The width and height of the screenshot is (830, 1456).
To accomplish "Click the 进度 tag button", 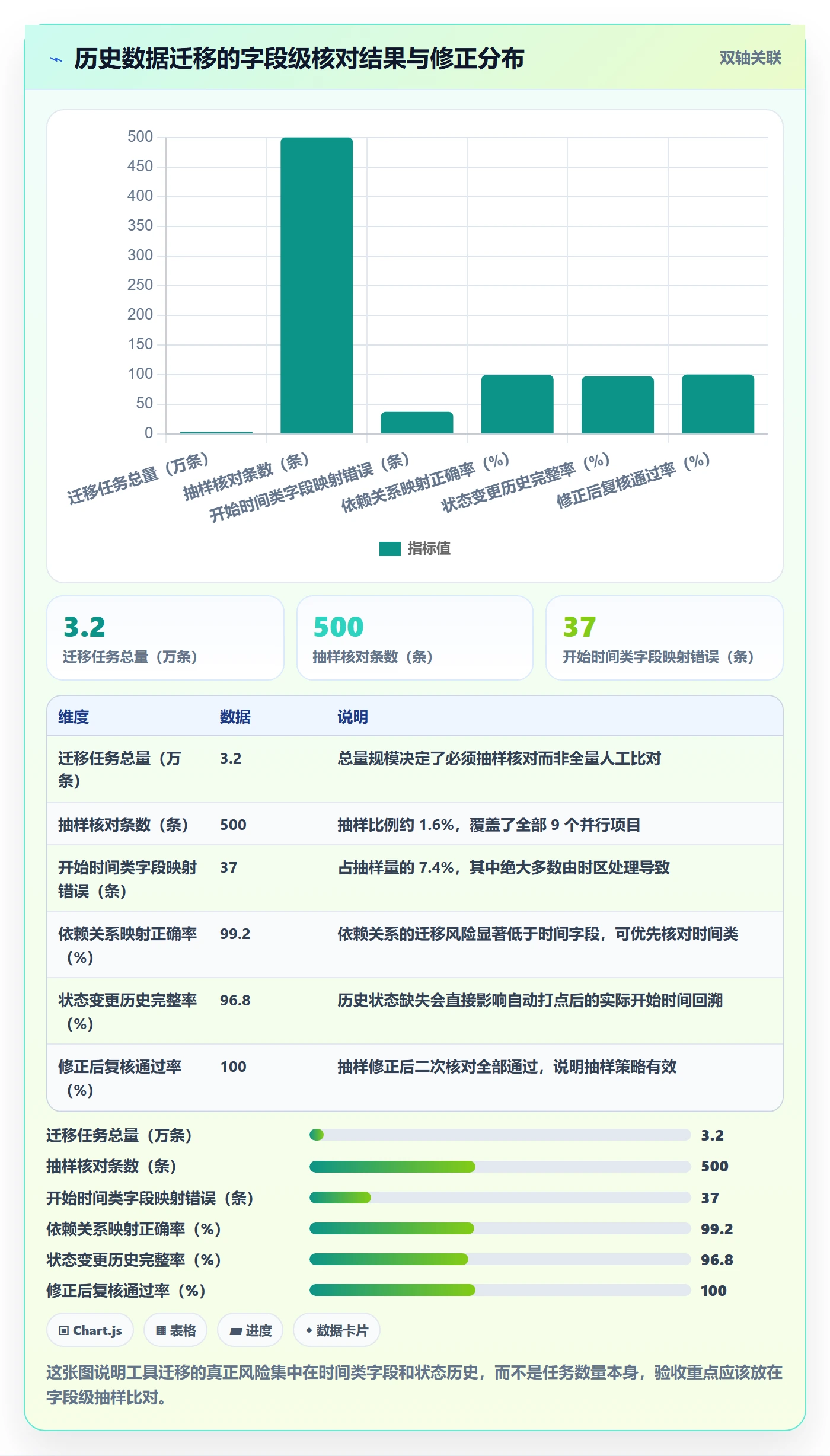I will pyautogui.click(x=250, y=1330).
